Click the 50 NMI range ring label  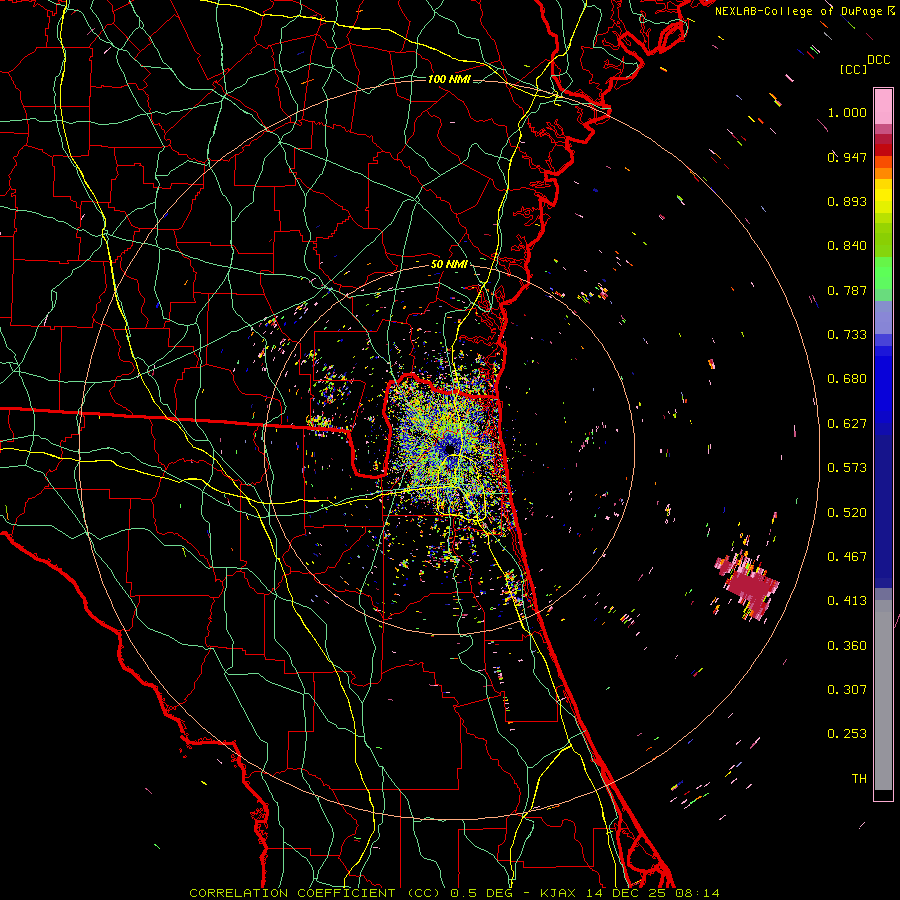click(449, 264)
